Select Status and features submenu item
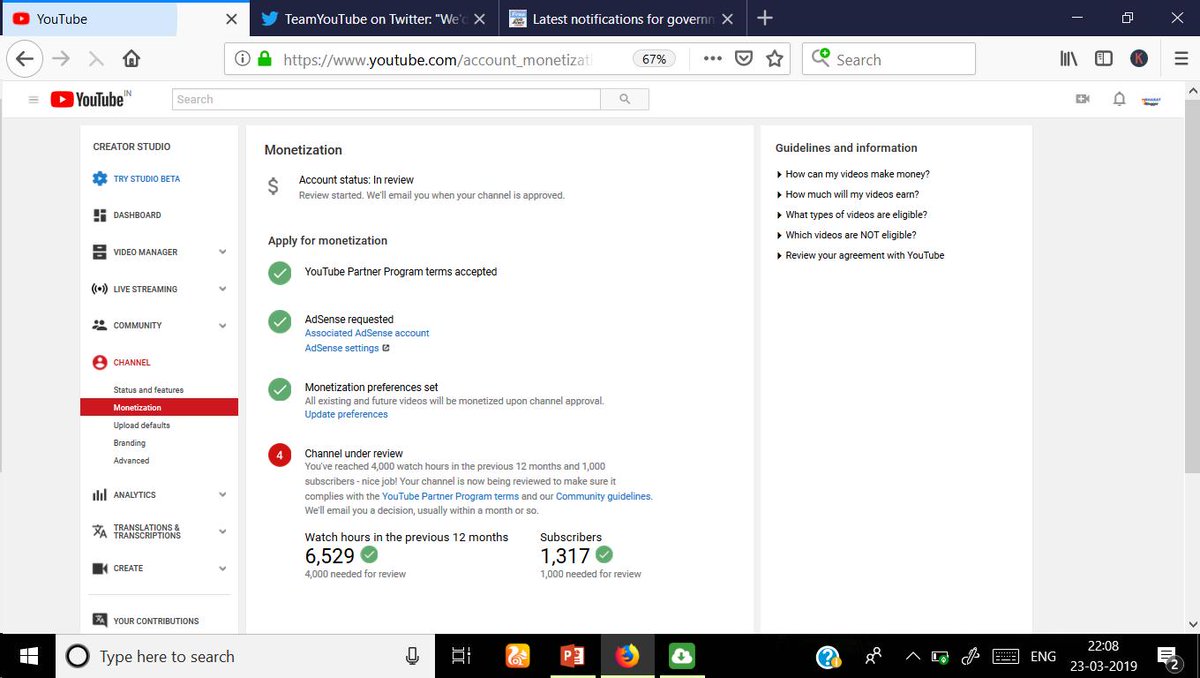 click(x=148, y=390)
